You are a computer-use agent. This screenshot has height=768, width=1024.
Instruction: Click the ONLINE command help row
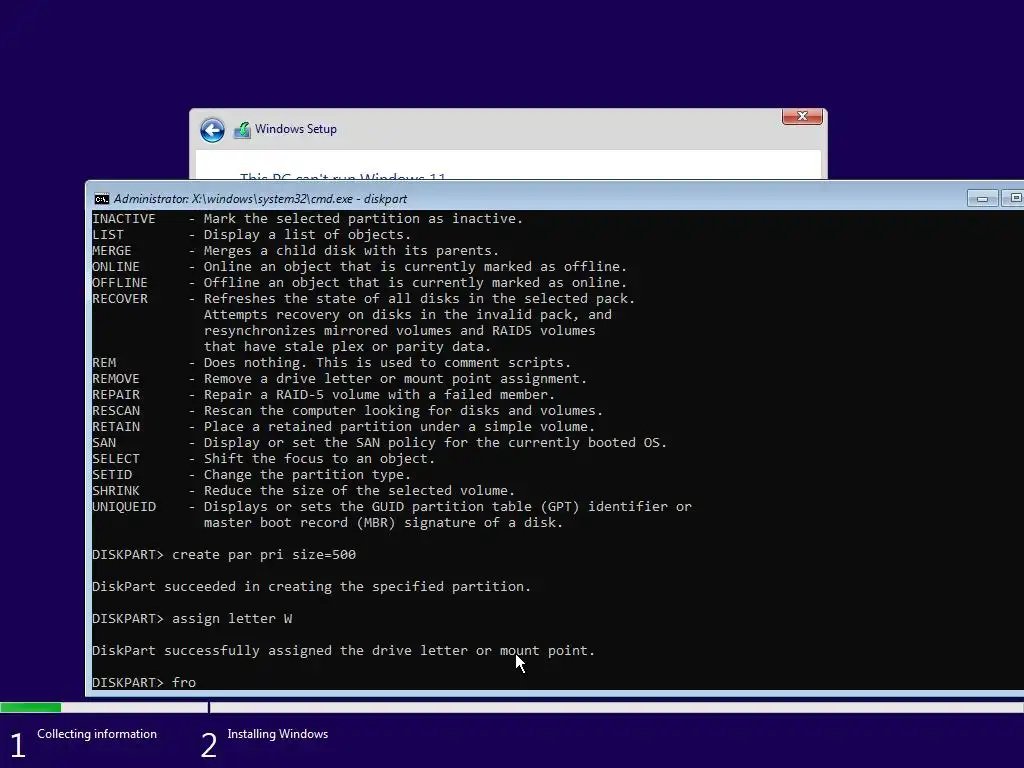359,266
